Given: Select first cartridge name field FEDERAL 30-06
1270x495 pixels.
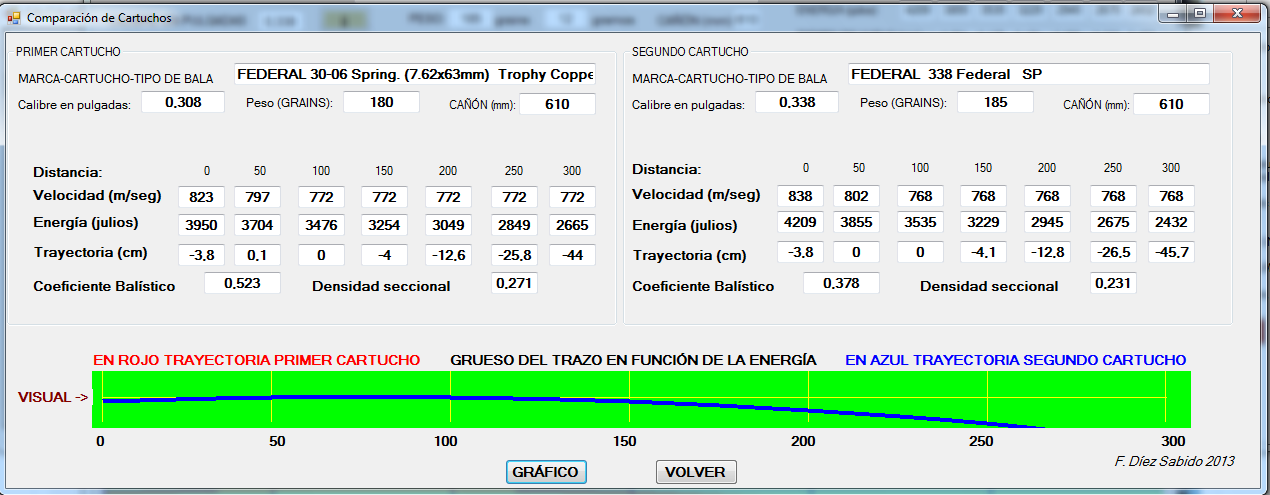Looking at the screenshot, I should (x=415, y=75).
